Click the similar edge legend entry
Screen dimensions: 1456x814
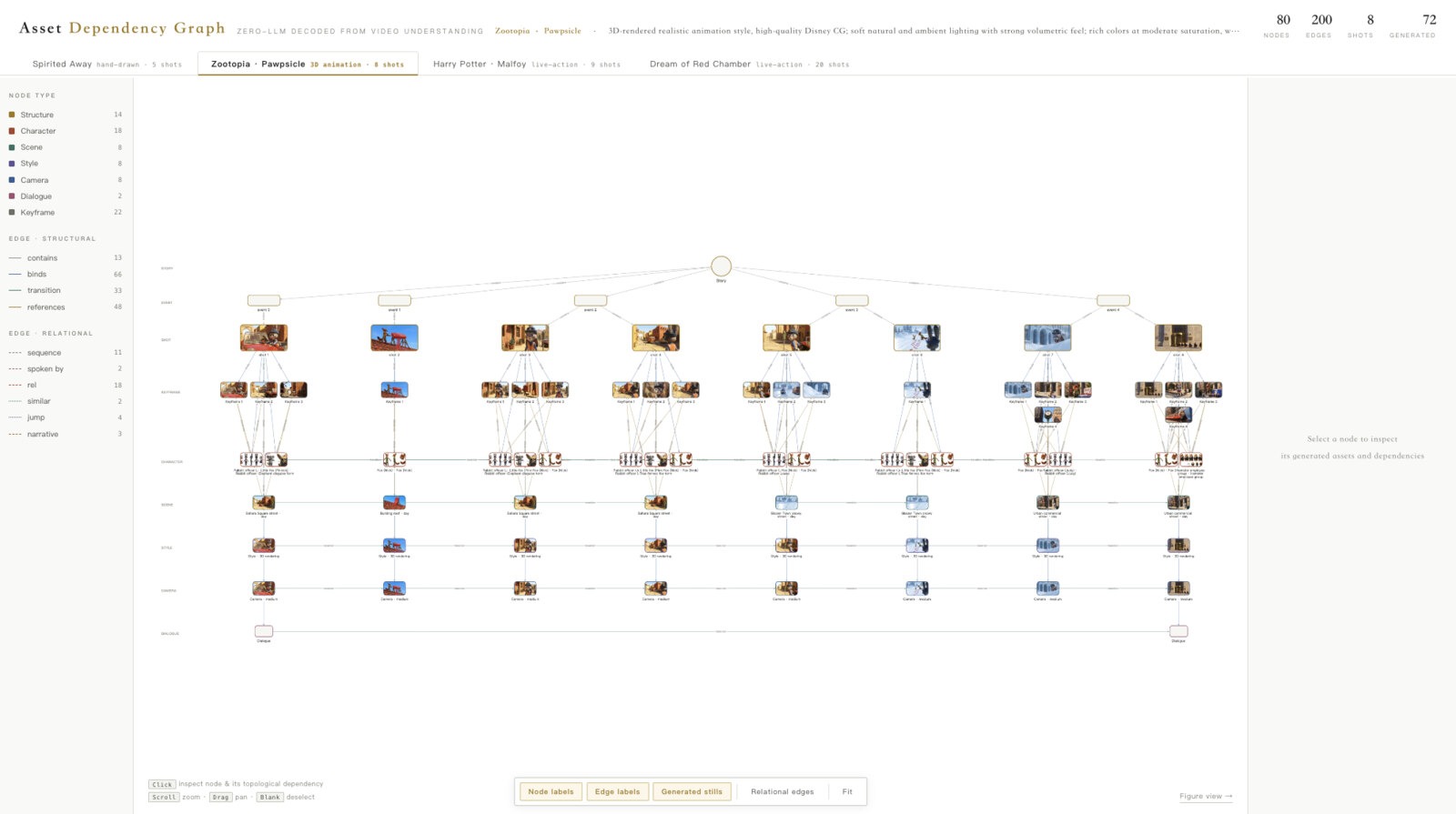(x=65, y=401)
